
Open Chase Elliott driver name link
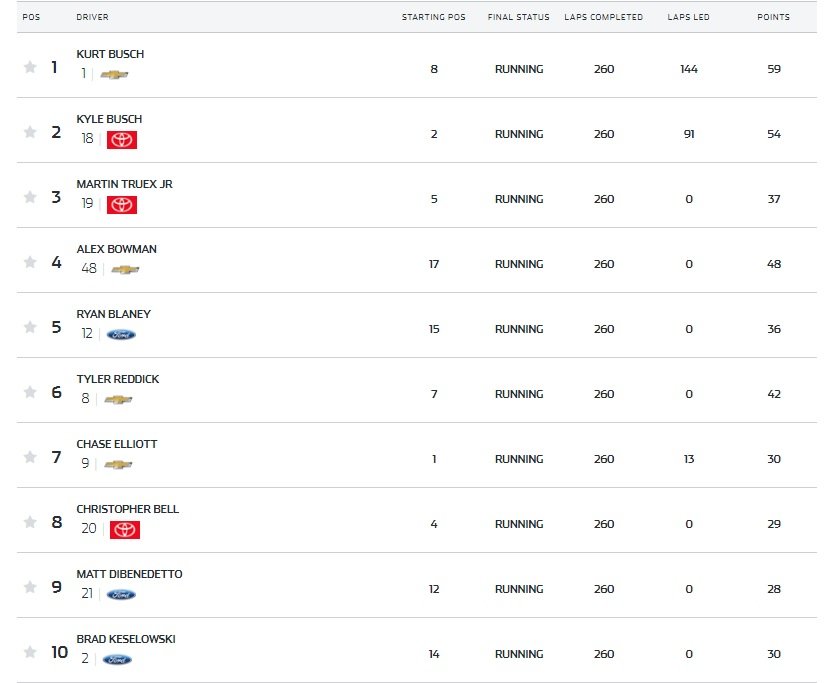tap(117, 444)
